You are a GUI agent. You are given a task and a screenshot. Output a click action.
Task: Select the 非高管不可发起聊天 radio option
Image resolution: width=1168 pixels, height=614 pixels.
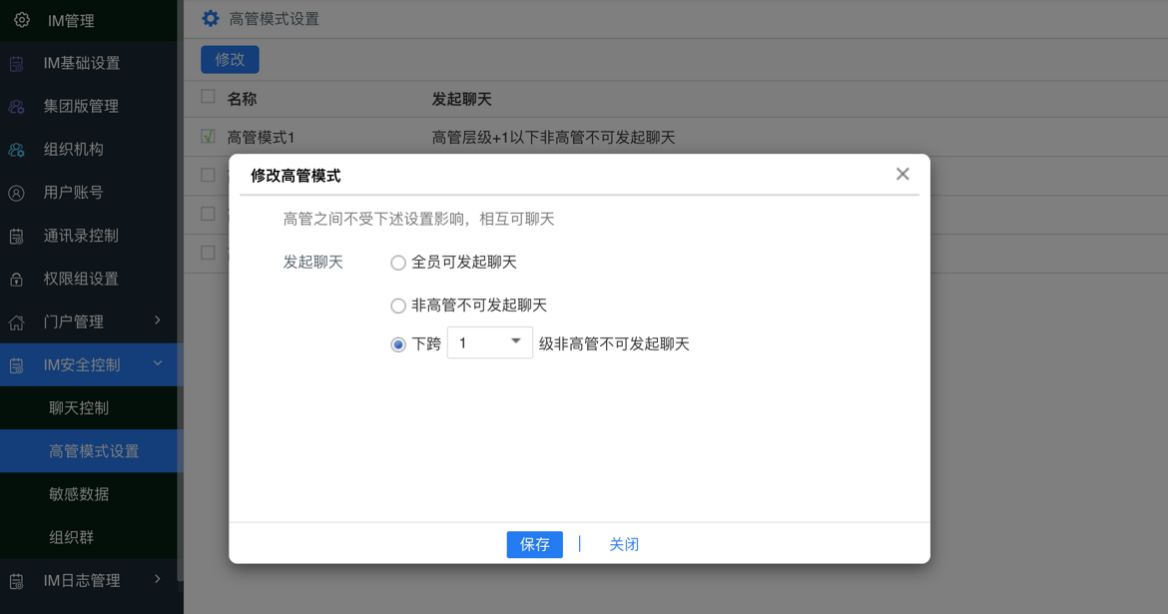pos(399,306)
